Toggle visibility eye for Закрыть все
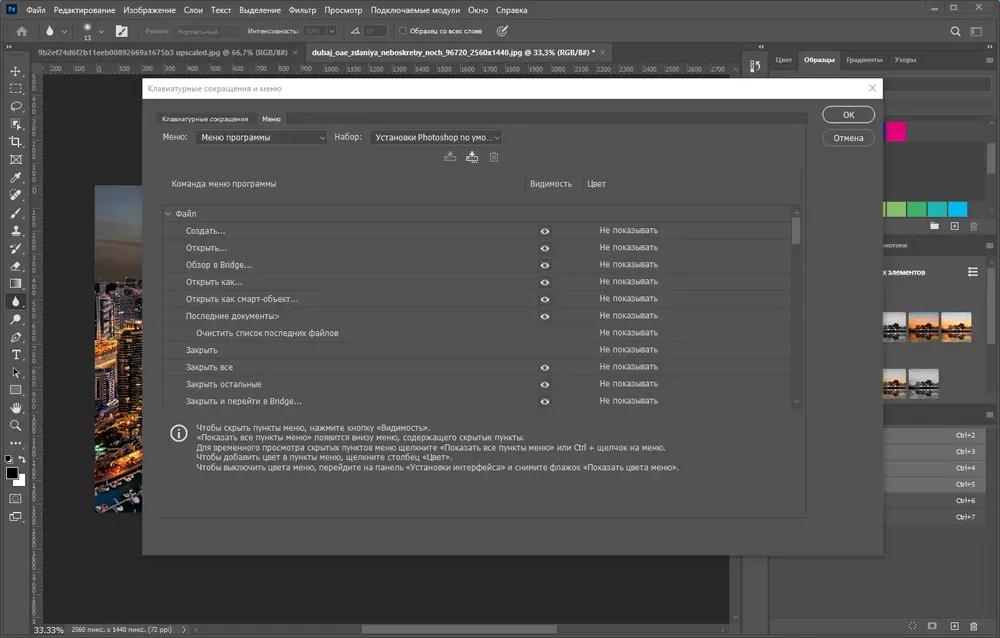This screenshot has width=1000, height=638. click(545, 367)
